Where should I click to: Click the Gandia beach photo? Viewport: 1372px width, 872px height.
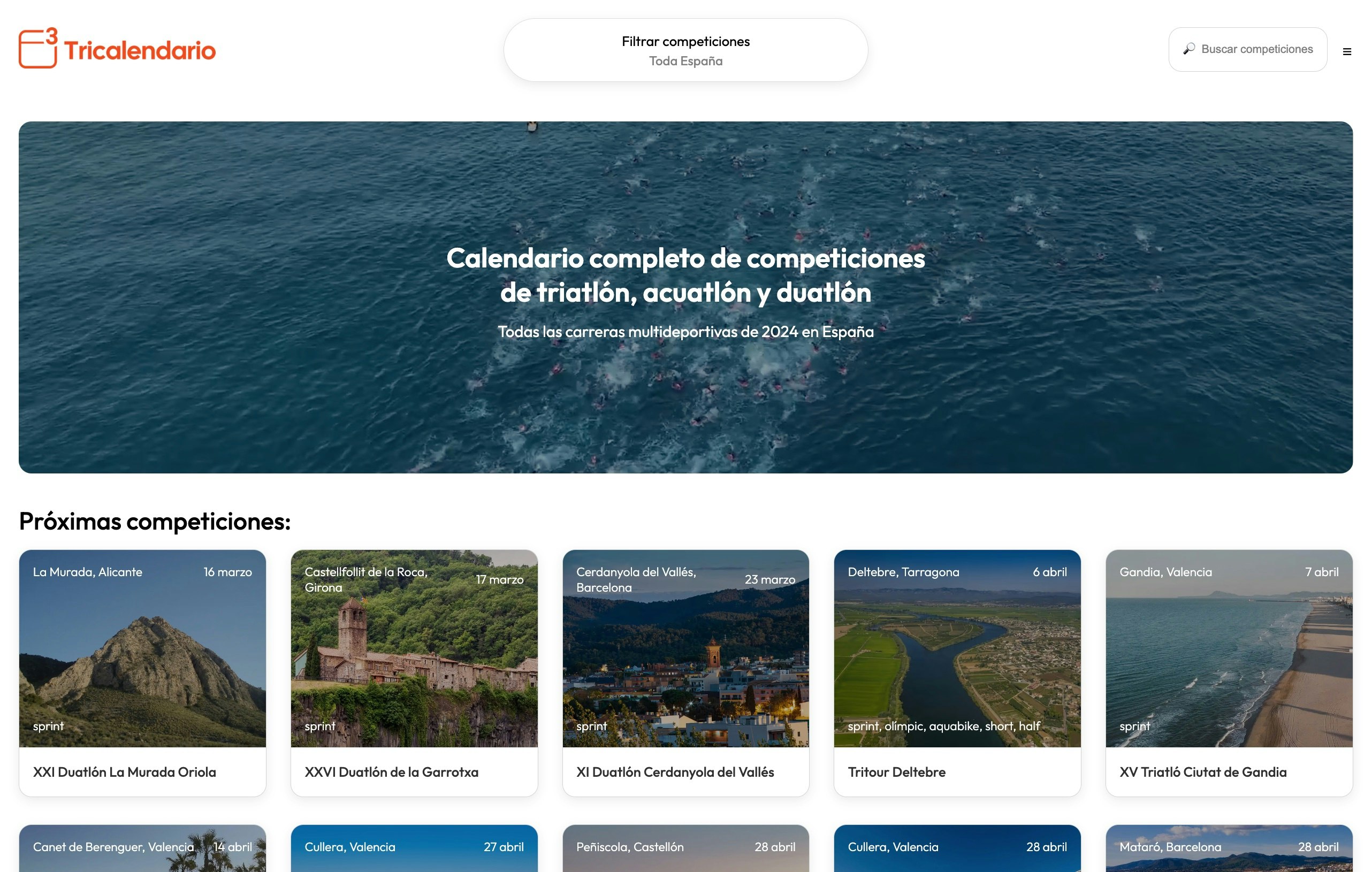(1229, 649)
